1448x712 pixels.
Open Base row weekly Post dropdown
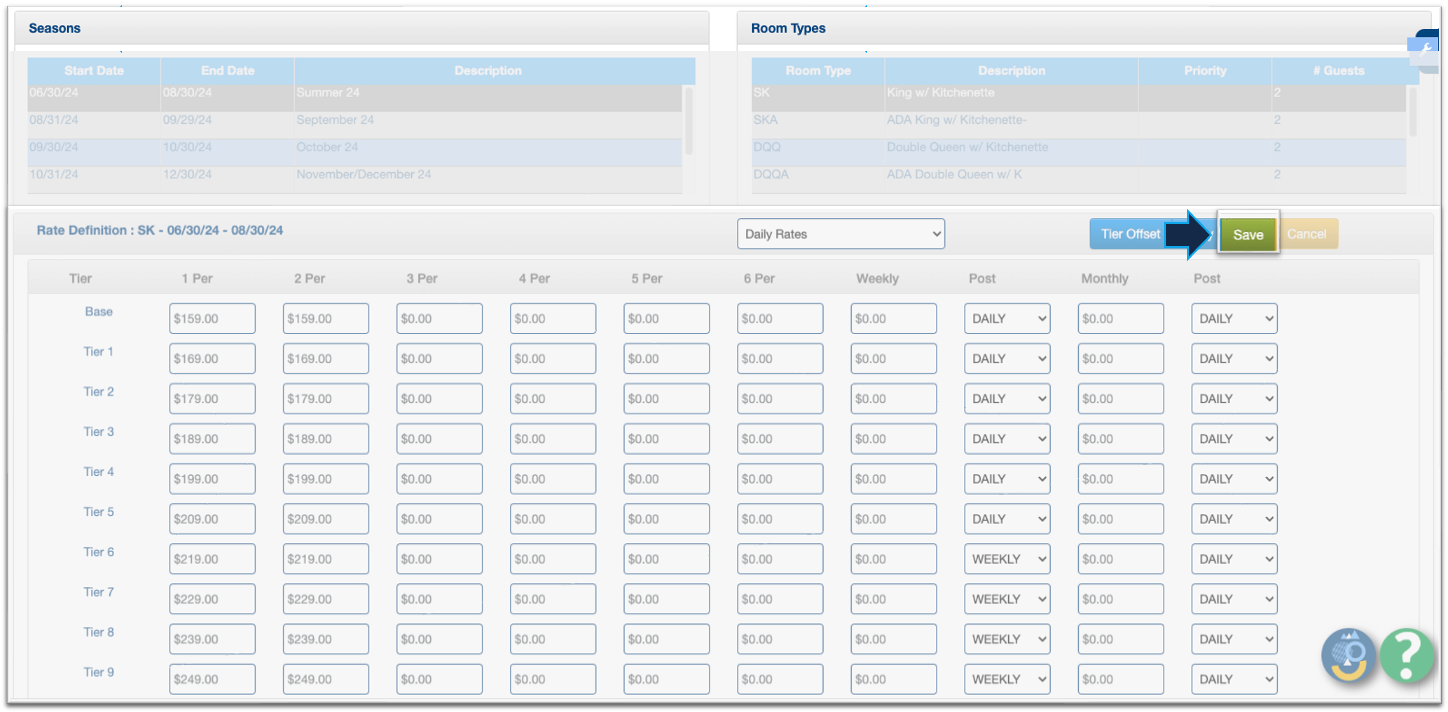click(1007, 319)
